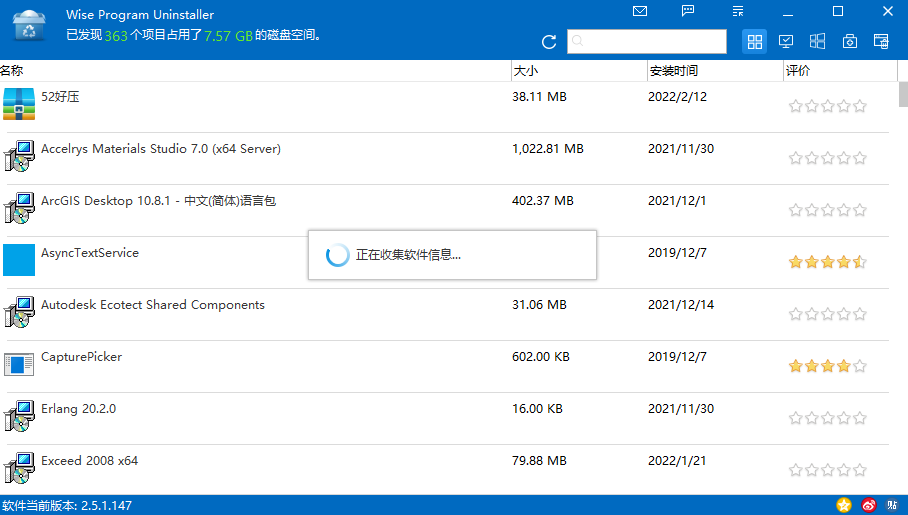Open the first-aid kit repair icon
Screen dimensions: 908x515
[x=849, y=42]
